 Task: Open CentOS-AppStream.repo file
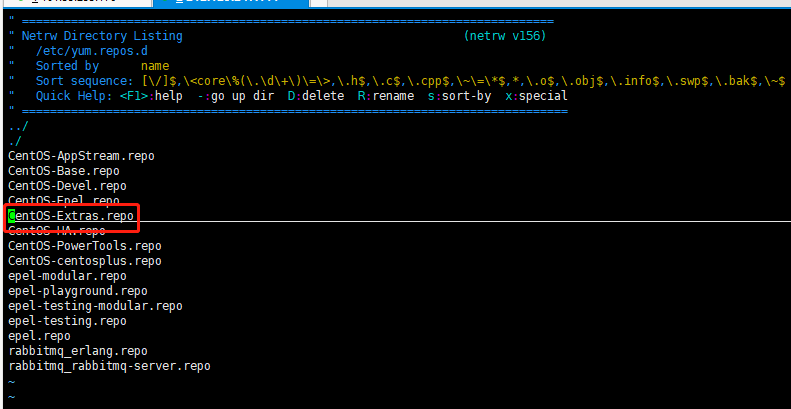click(81, 156)
